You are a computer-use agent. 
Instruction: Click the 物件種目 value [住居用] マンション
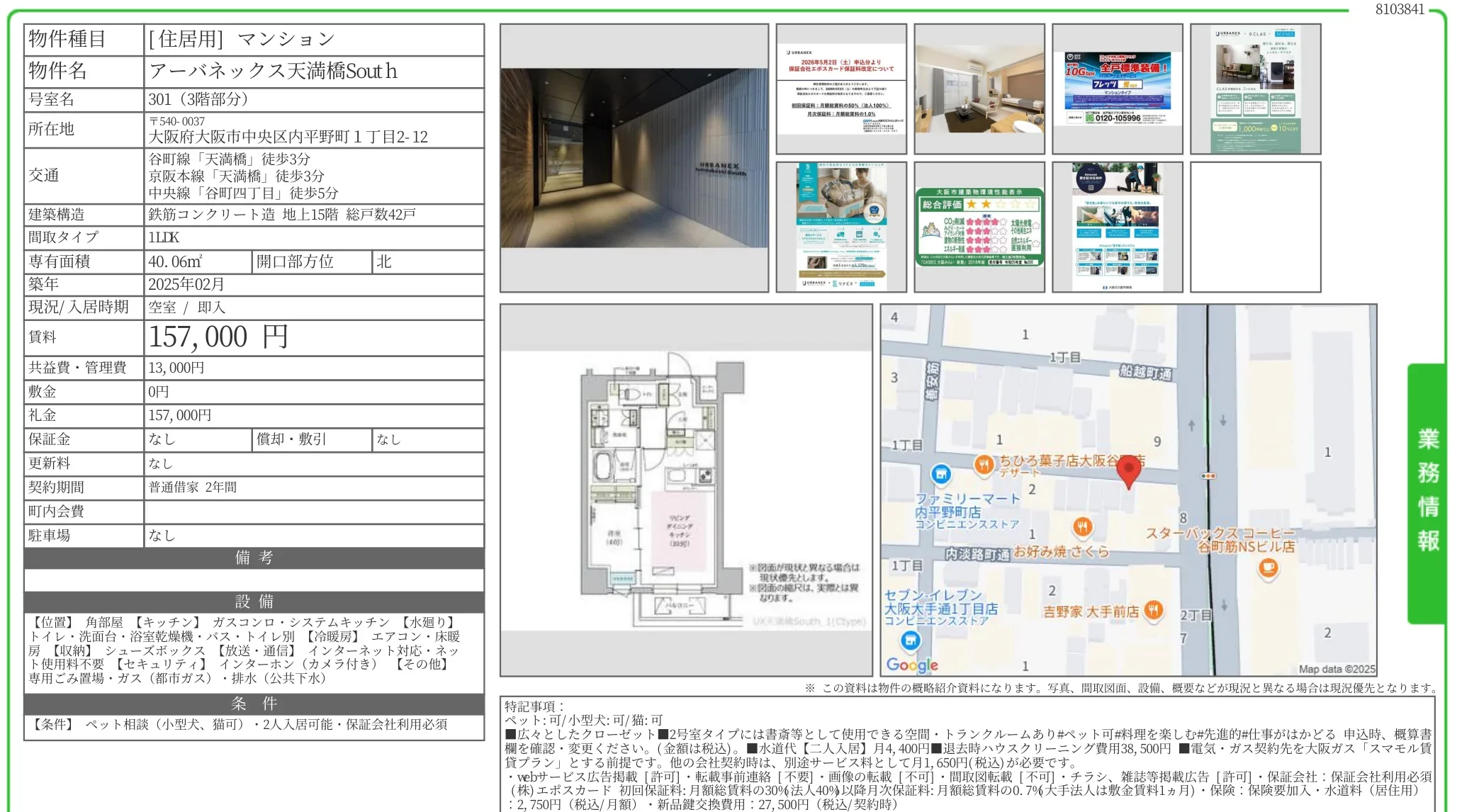tap(241, 40)
